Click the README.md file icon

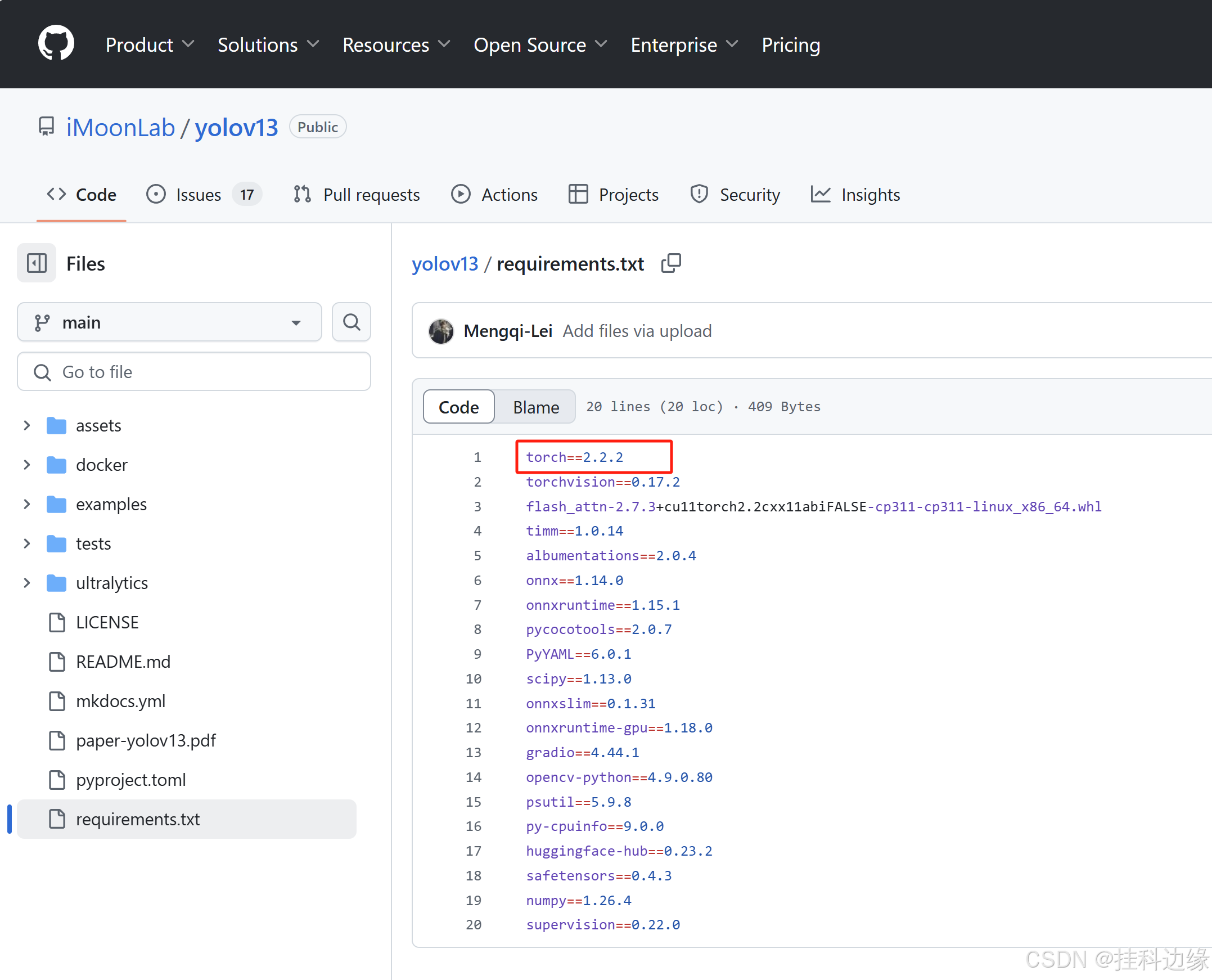tap(57, 662)
